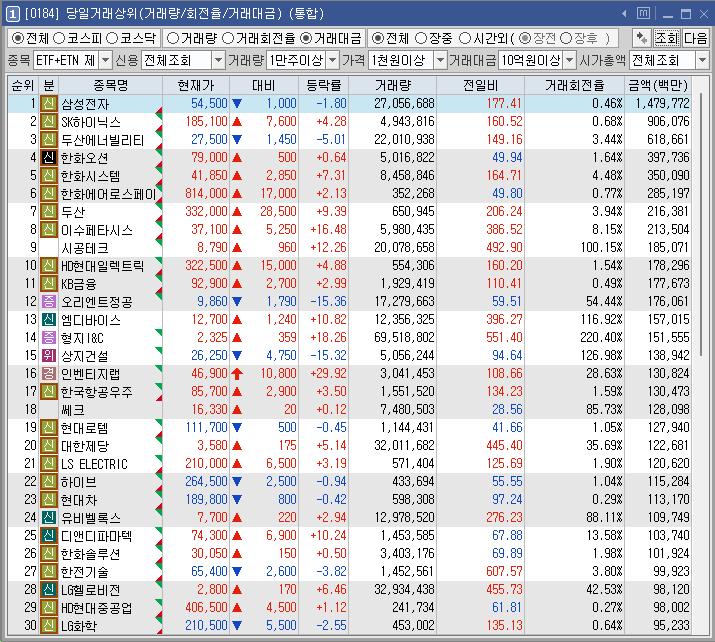Image resolution: width=715 pixels, height=642 pixels.
Task: Open the 거래대금 10억원이상 dropdown
Action: [x=570, y=60]
